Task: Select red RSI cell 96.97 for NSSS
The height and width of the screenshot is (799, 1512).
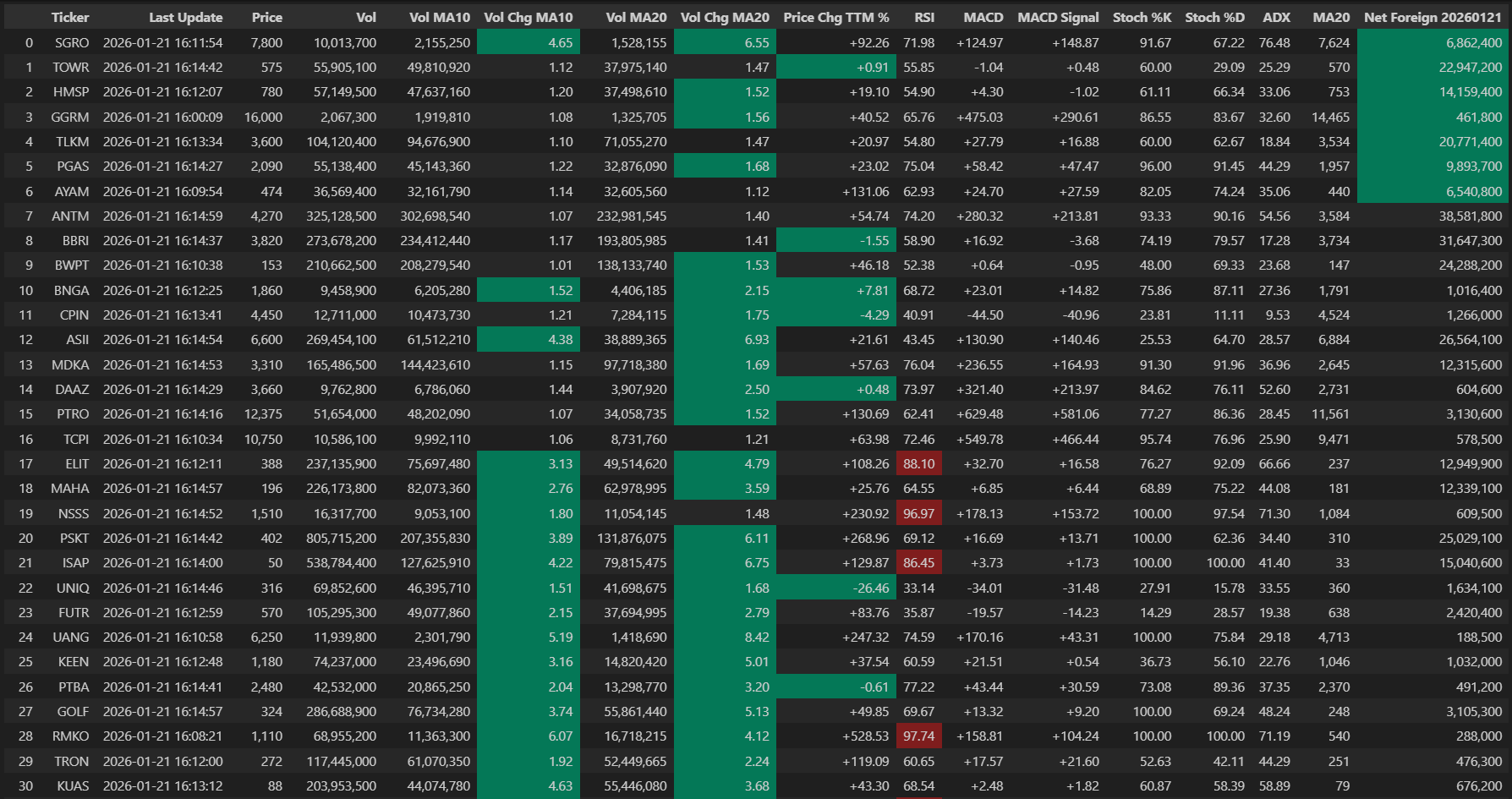Action: click(x=919, y=513)
